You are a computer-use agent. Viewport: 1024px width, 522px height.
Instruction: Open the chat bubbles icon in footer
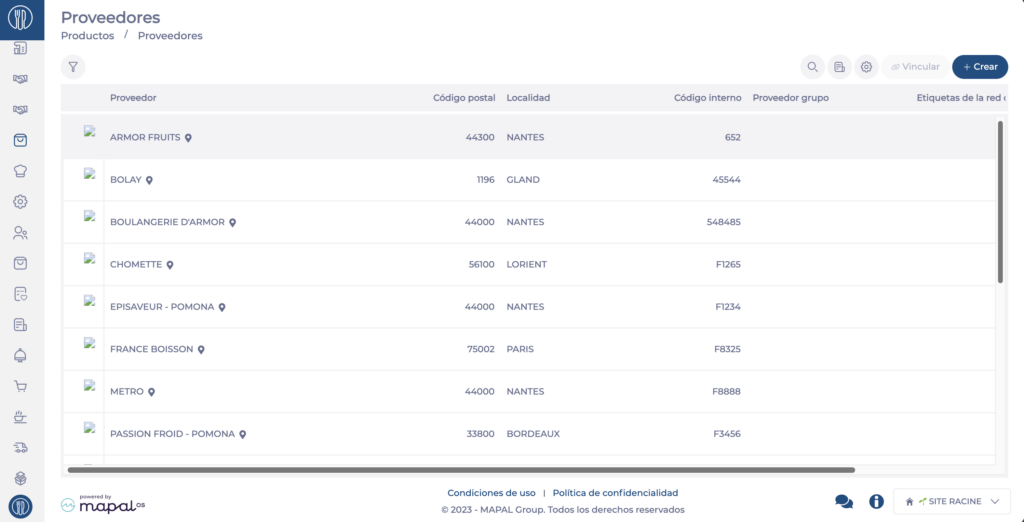[844, 502]
